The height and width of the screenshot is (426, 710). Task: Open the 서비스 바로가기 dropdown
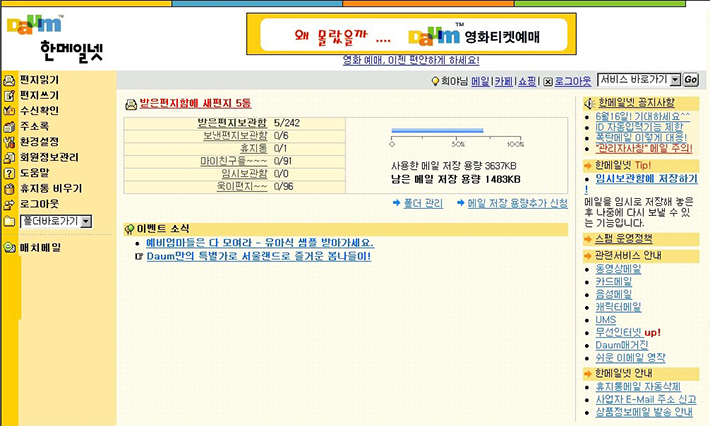[639, 80]
